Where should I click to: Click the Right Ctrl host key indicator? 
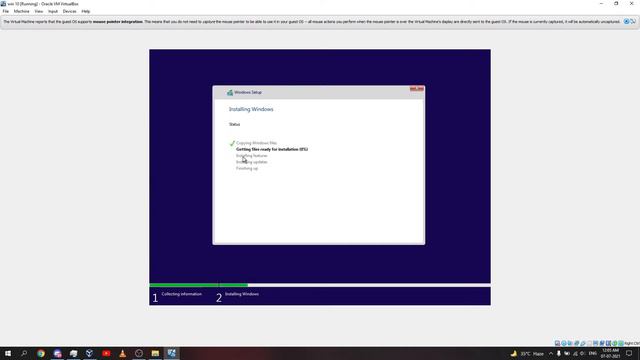[632, 343]
